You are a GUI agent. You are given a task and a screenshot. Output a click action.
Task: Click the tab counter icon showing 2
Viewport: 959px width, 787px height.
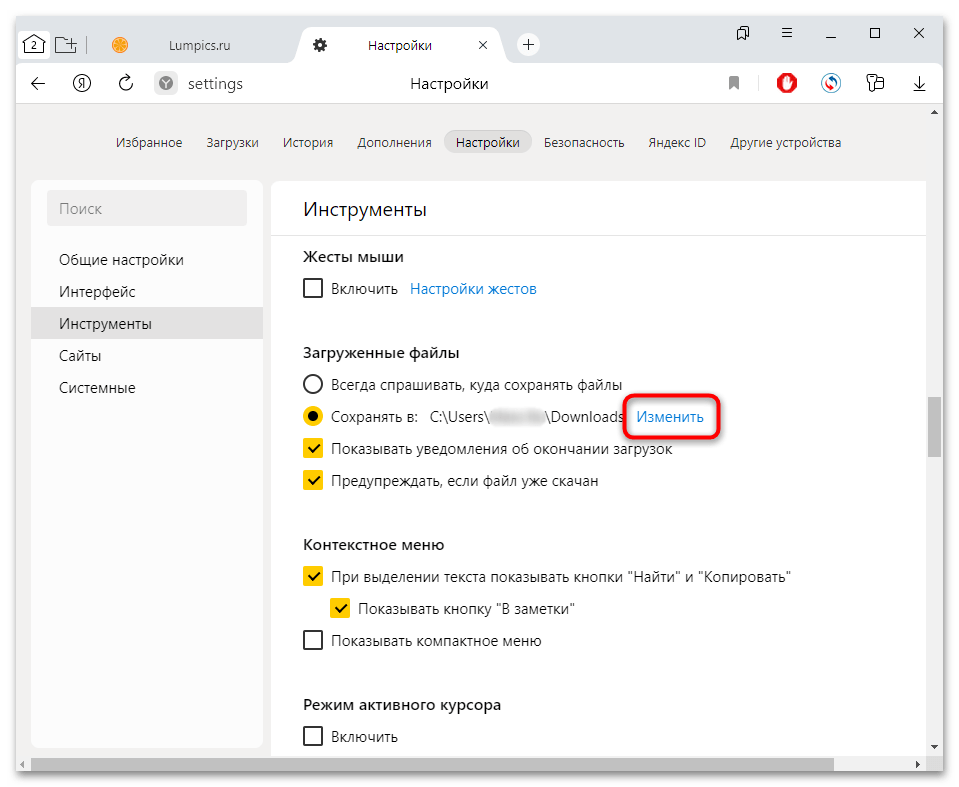34,44
